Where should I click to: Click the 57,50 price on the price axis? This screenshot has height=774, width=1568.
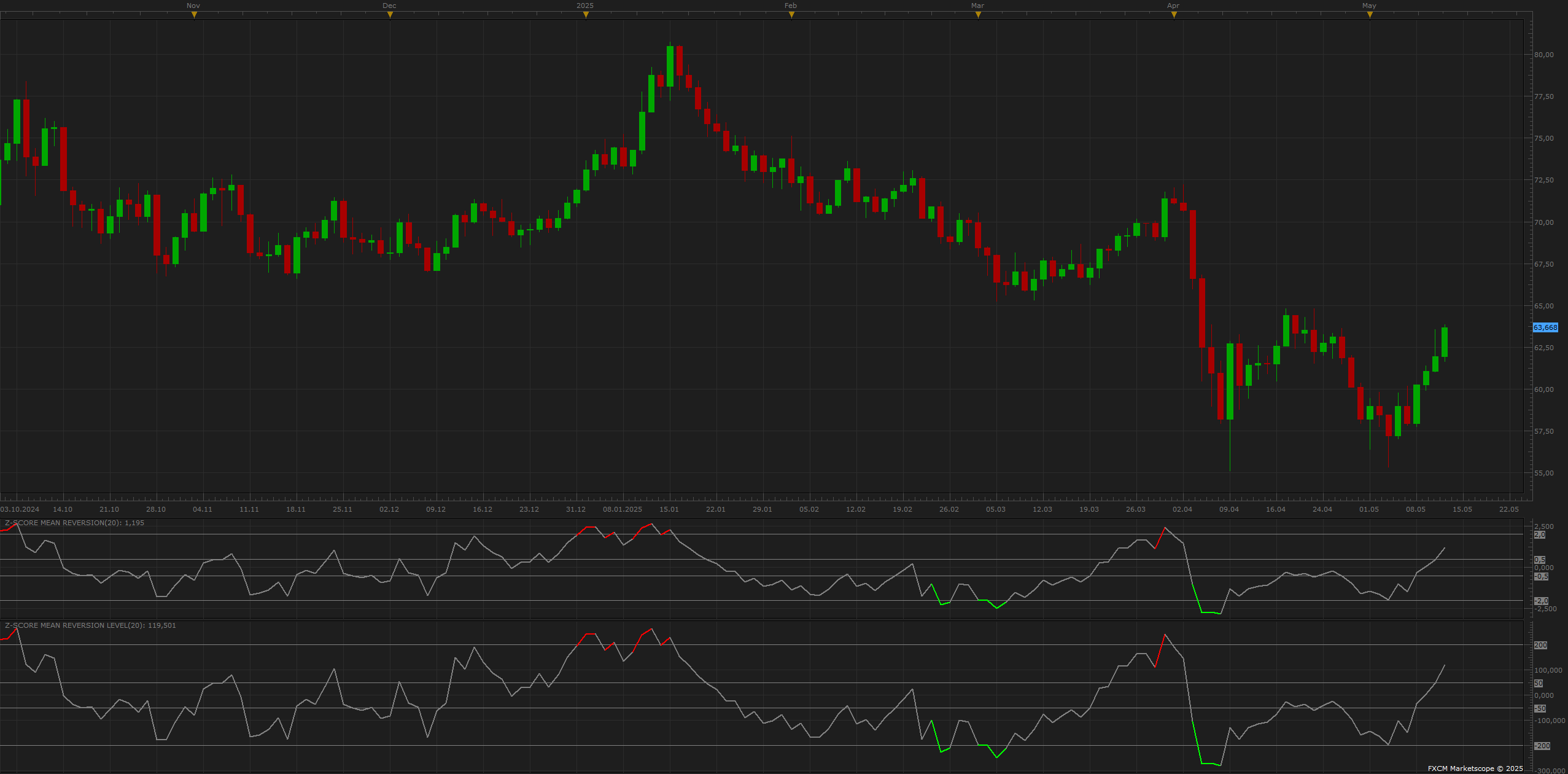point(1544,431)
